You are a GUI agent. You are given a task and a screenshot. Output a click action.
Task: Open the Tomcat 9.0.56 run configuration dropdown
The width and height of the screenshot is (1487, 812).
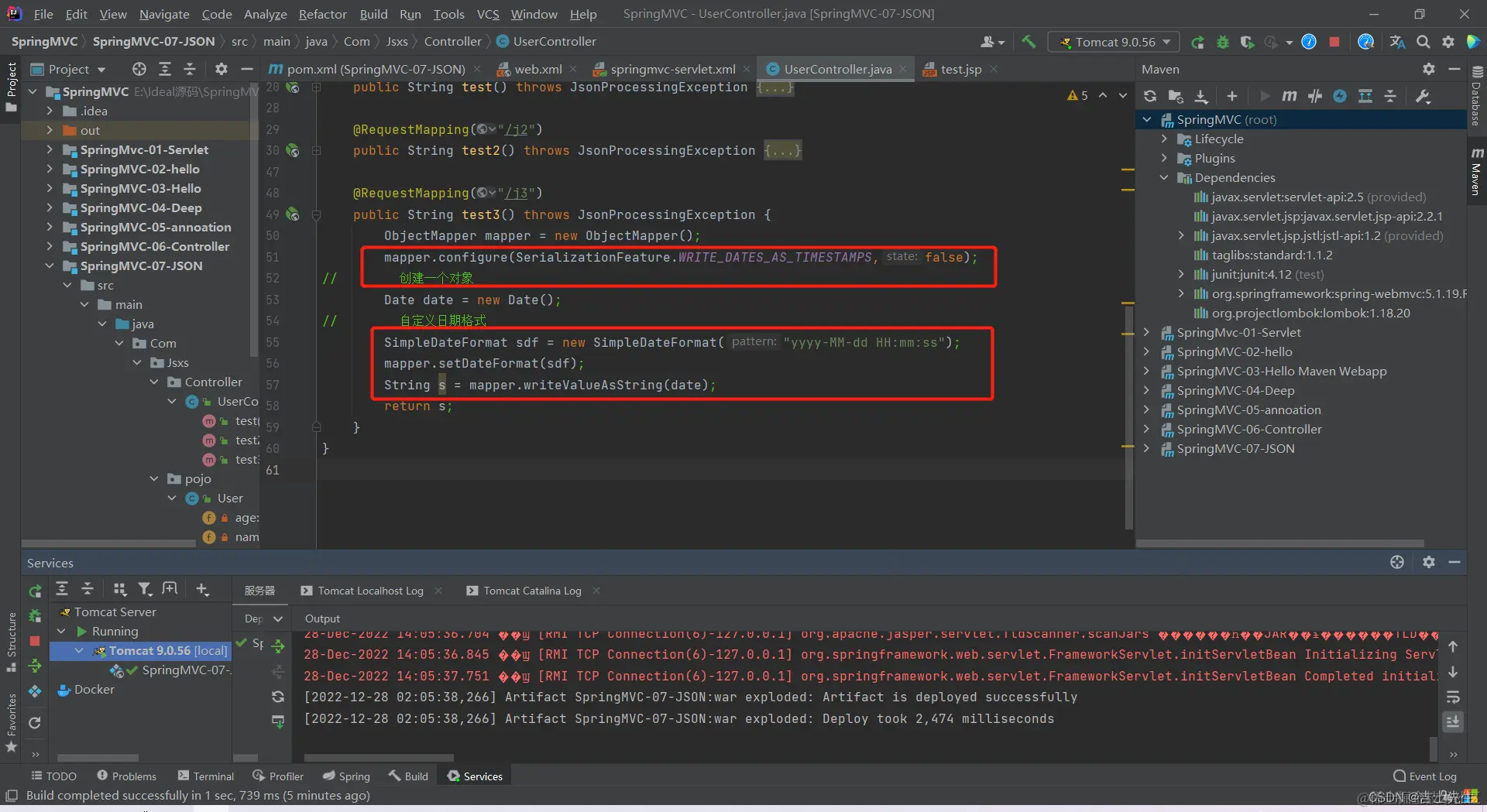[1114, 42]
